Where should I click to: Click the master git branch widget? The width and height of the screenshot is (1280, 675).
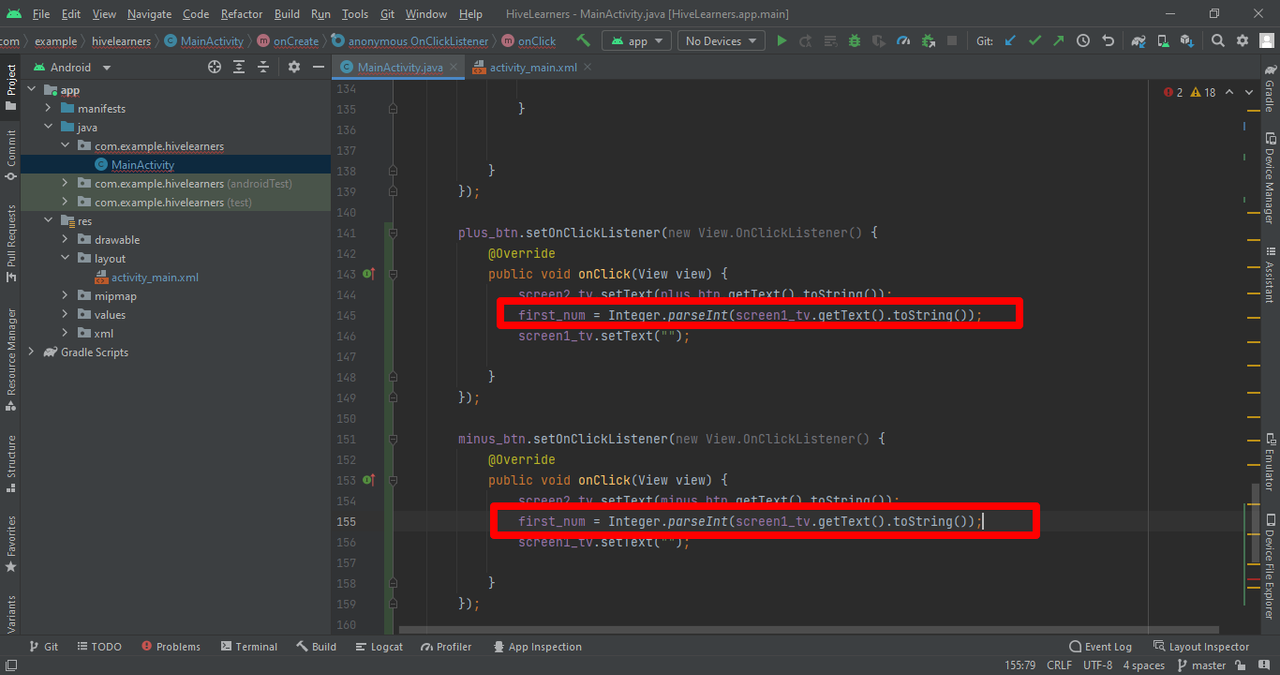[1201, 665]
